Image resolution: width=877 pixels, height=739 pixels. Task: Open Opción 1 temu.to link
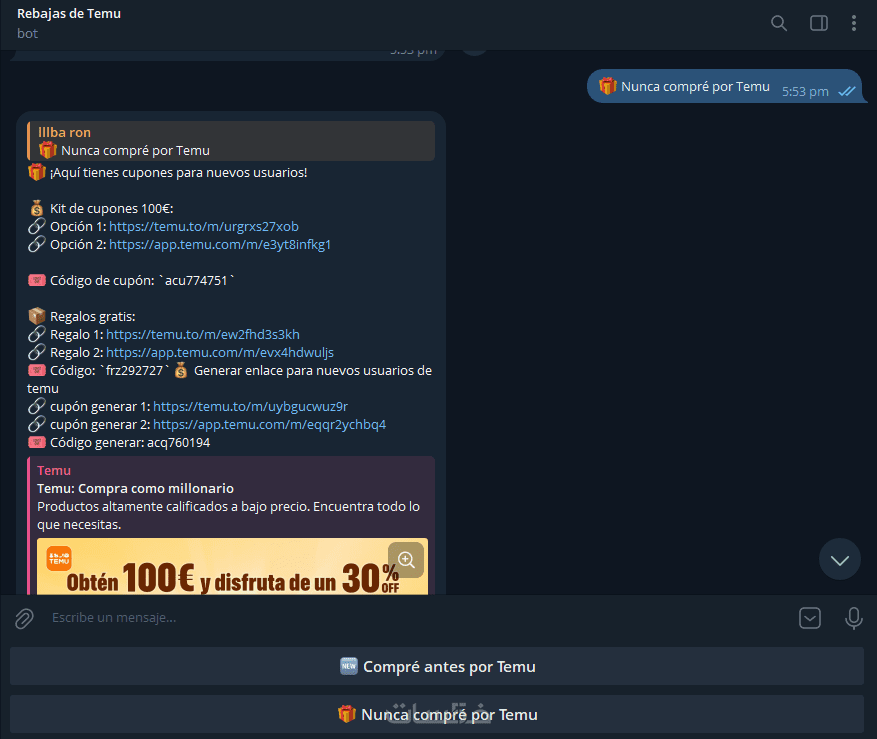[x=204, y=227]
